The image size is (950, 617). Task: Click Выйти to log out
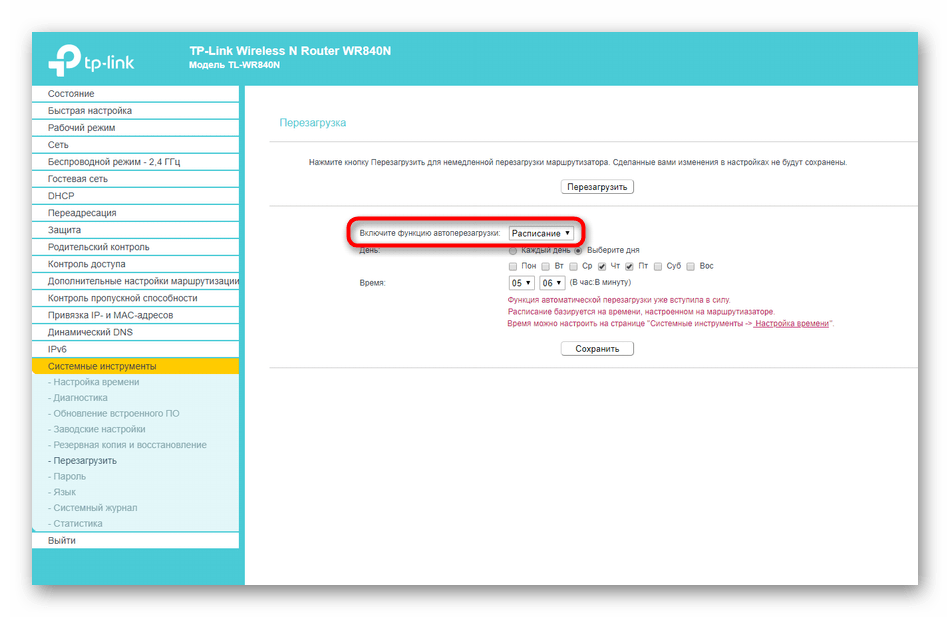point(136,540)
